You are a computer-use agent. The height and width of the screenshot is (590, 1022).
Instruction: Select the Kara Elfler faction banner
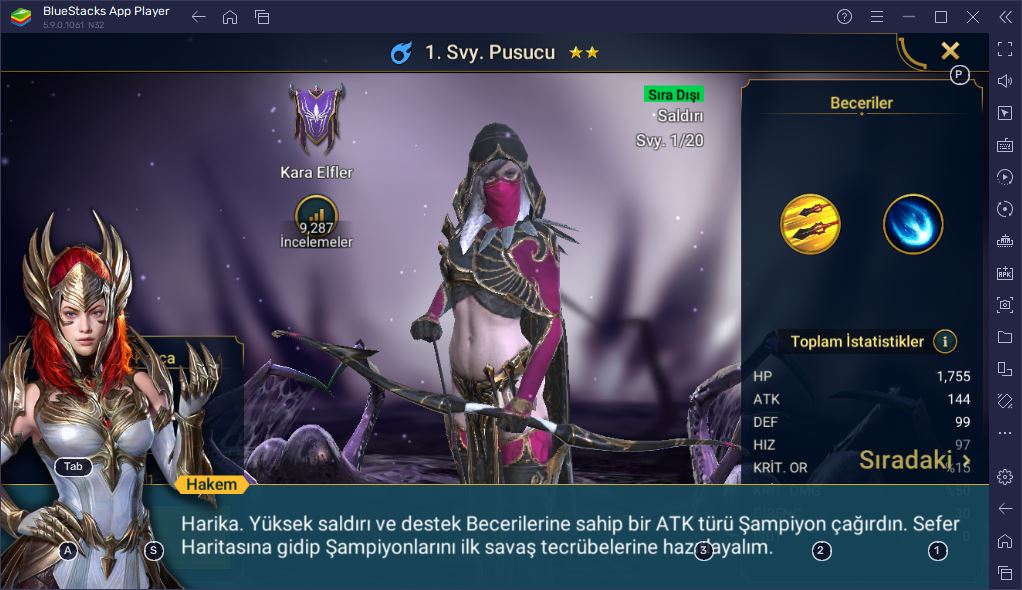[x=317, y=119]
